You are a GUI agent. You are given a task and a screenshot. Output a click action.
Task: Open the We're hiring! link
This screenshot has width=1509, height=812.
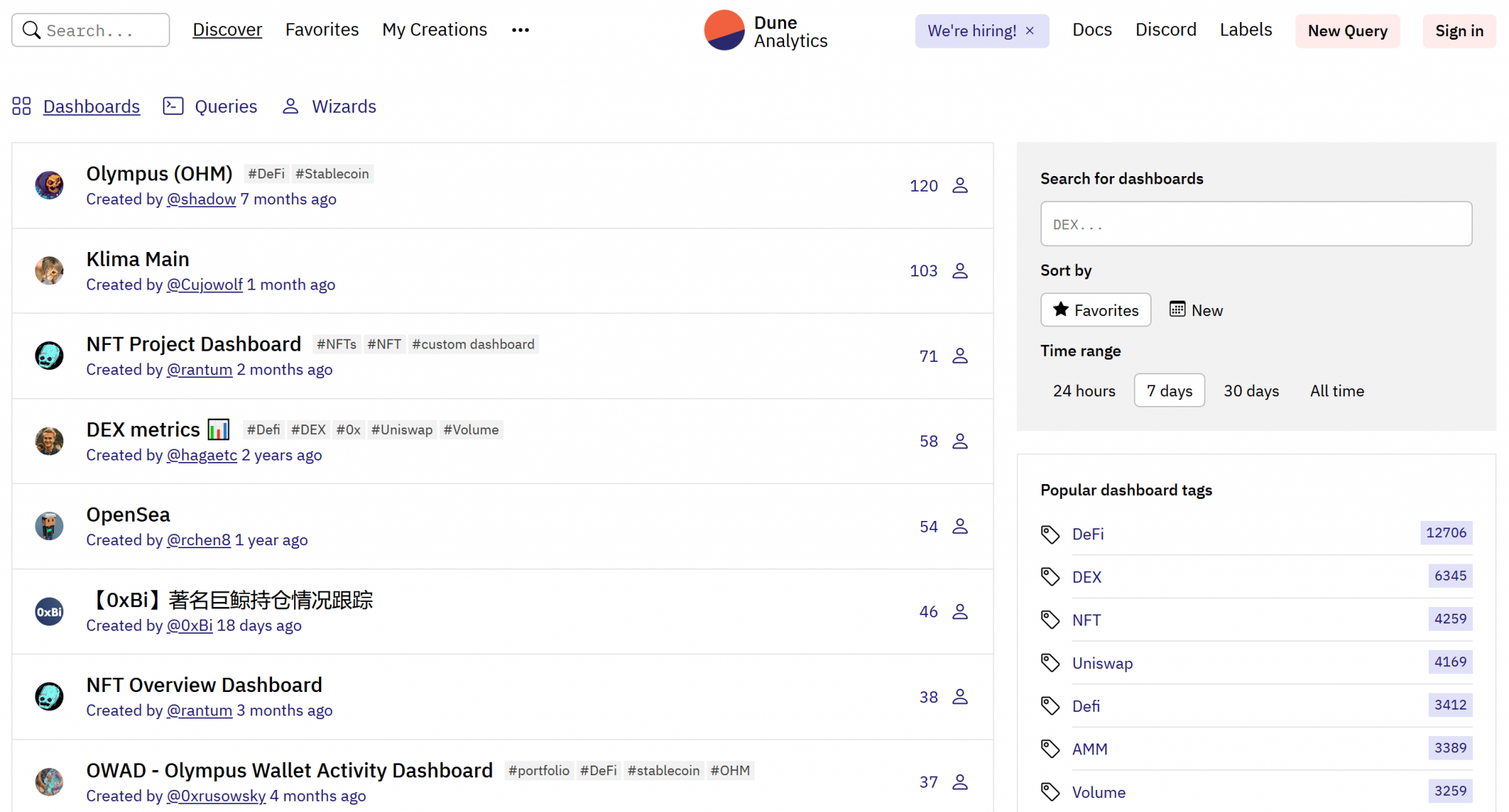[972, 31]
